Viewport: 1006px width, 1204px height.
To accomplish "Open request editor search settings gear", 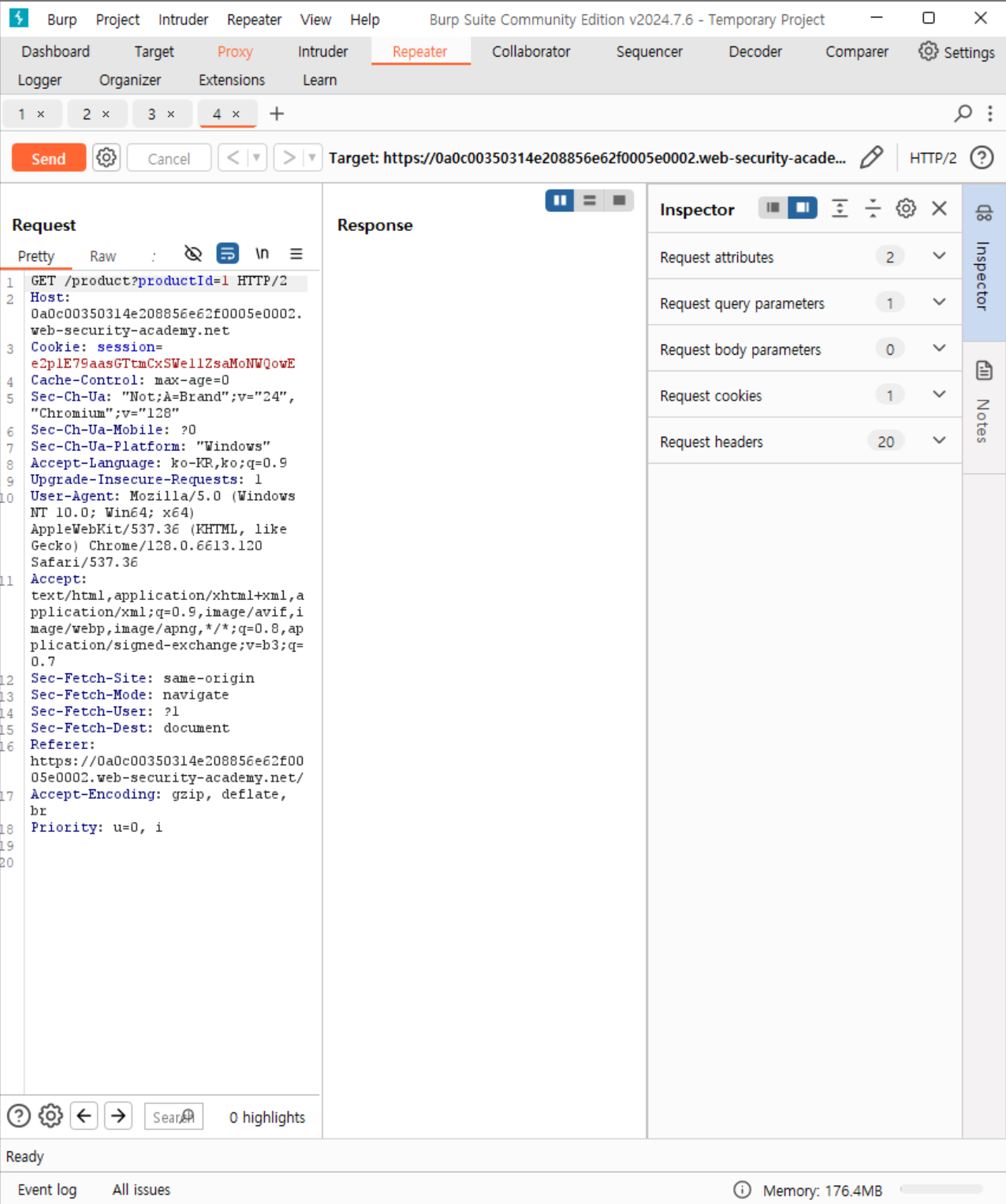I will tap(51, 1116).
